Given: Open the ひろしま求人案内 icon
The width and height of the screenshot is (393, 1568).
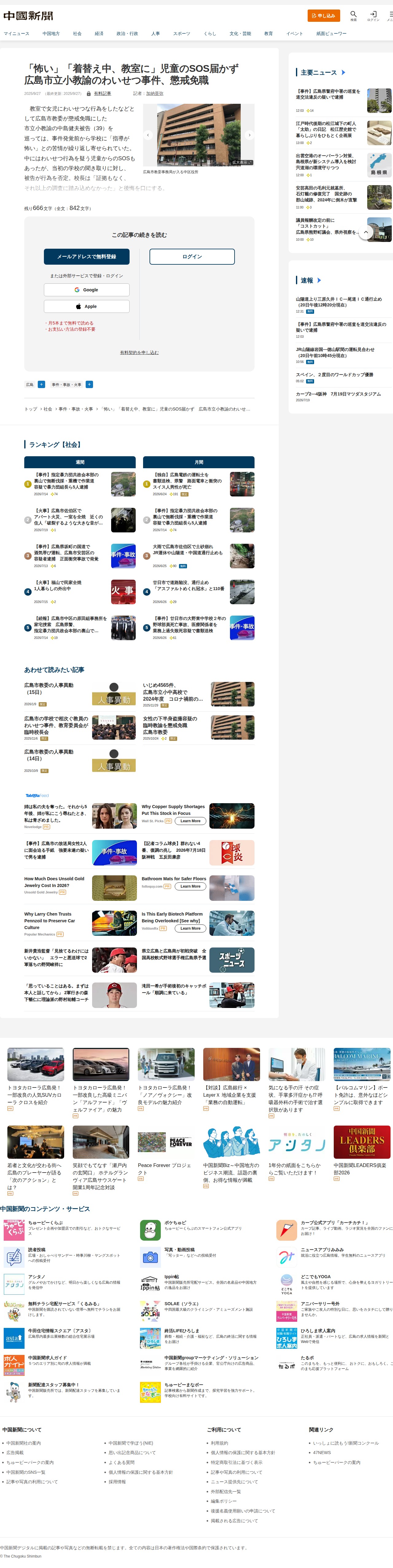Looking at the screenshot, I should [286, 1338].
